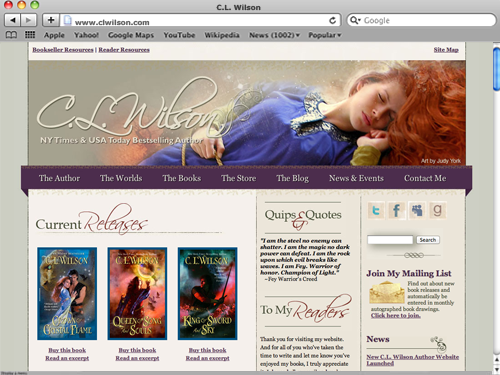Image resolution: width=500 pixels, height=375 pixels.
Task: Click the MySpace social icon
Action: click(x=417, y=210)
